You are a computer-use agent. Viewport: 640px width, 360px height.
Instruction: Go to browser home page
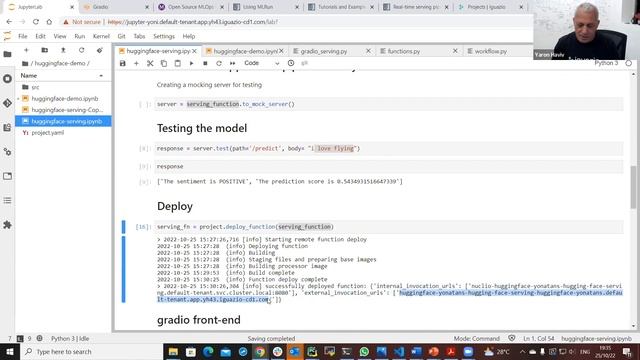coord(49,22)
